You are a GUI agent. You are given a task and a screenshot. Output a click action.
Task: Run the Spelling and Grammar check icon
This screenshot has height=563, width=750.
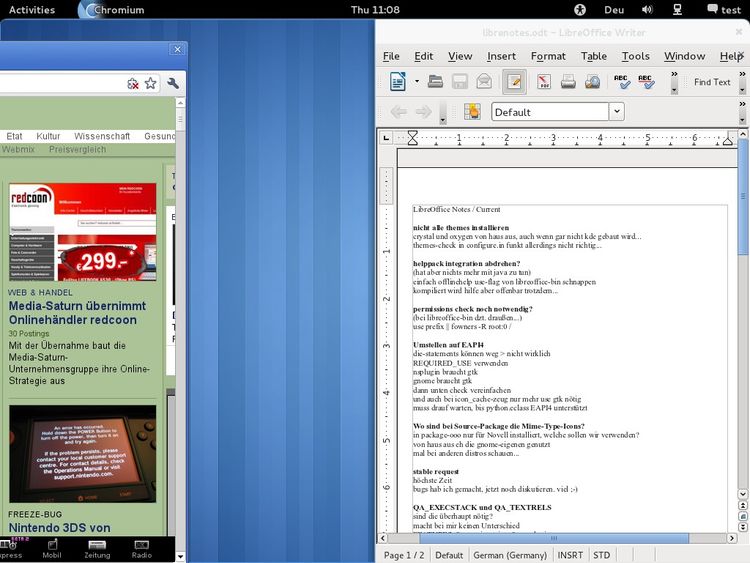coord(621,82)
